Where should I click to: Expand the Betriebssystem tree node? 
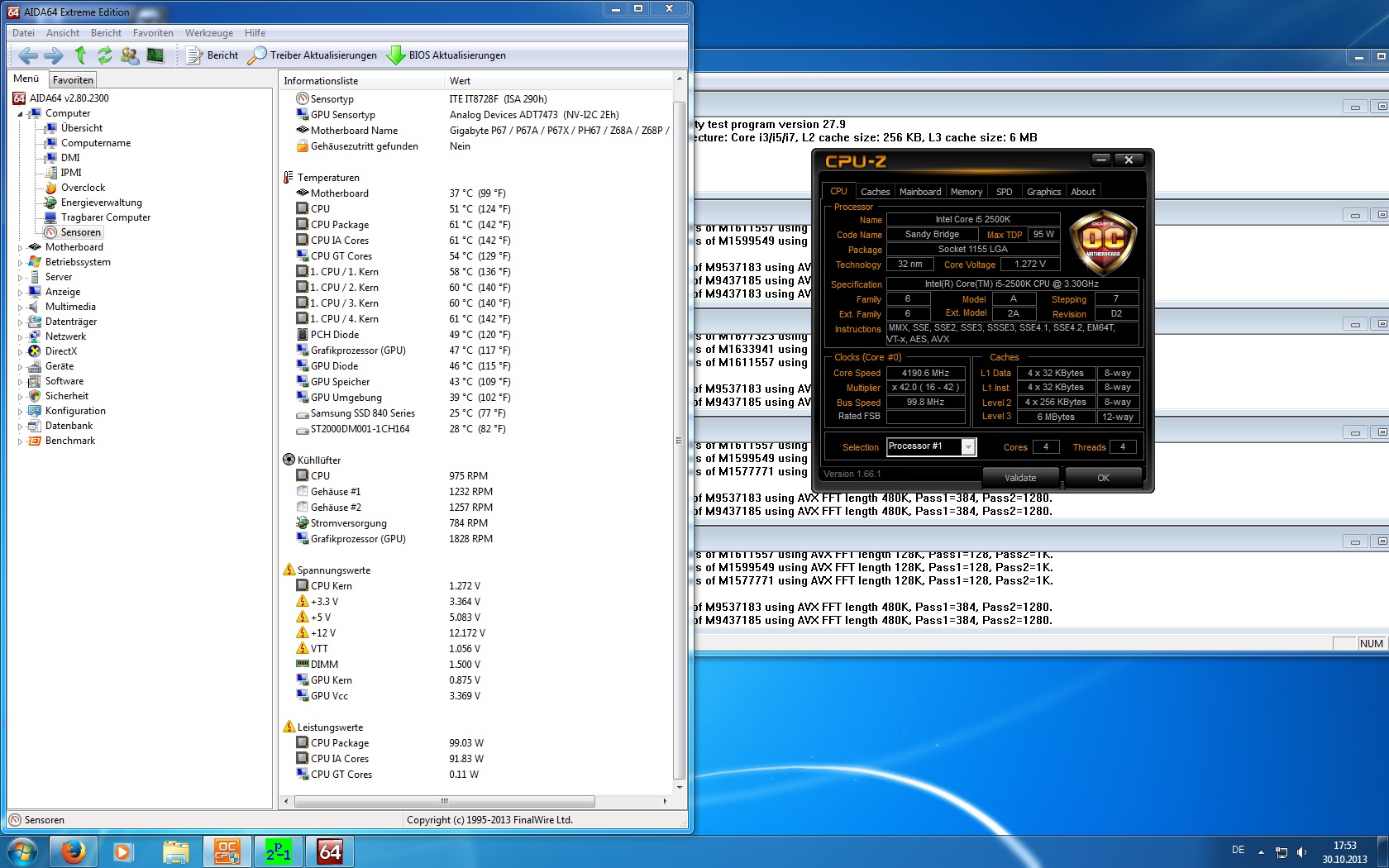pyautogui.click(x=21, y=262)
